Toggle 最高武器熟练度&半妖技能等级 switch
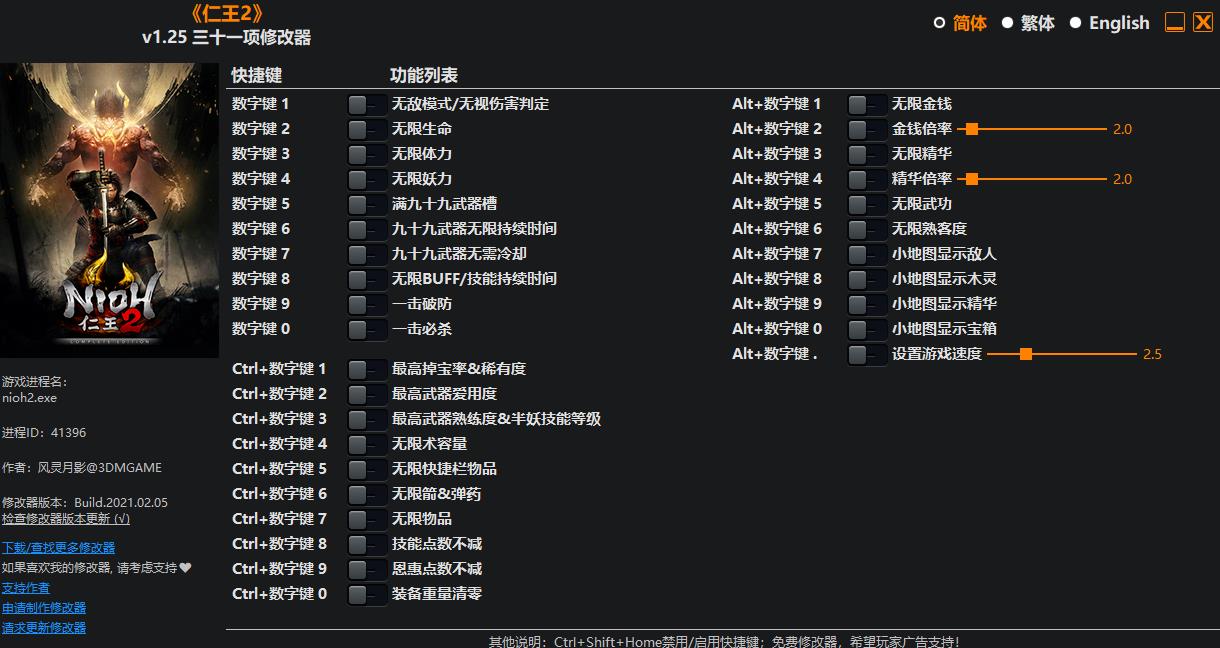The width and height of the screenshot is (1220, 648). click(x=367, y=419)
